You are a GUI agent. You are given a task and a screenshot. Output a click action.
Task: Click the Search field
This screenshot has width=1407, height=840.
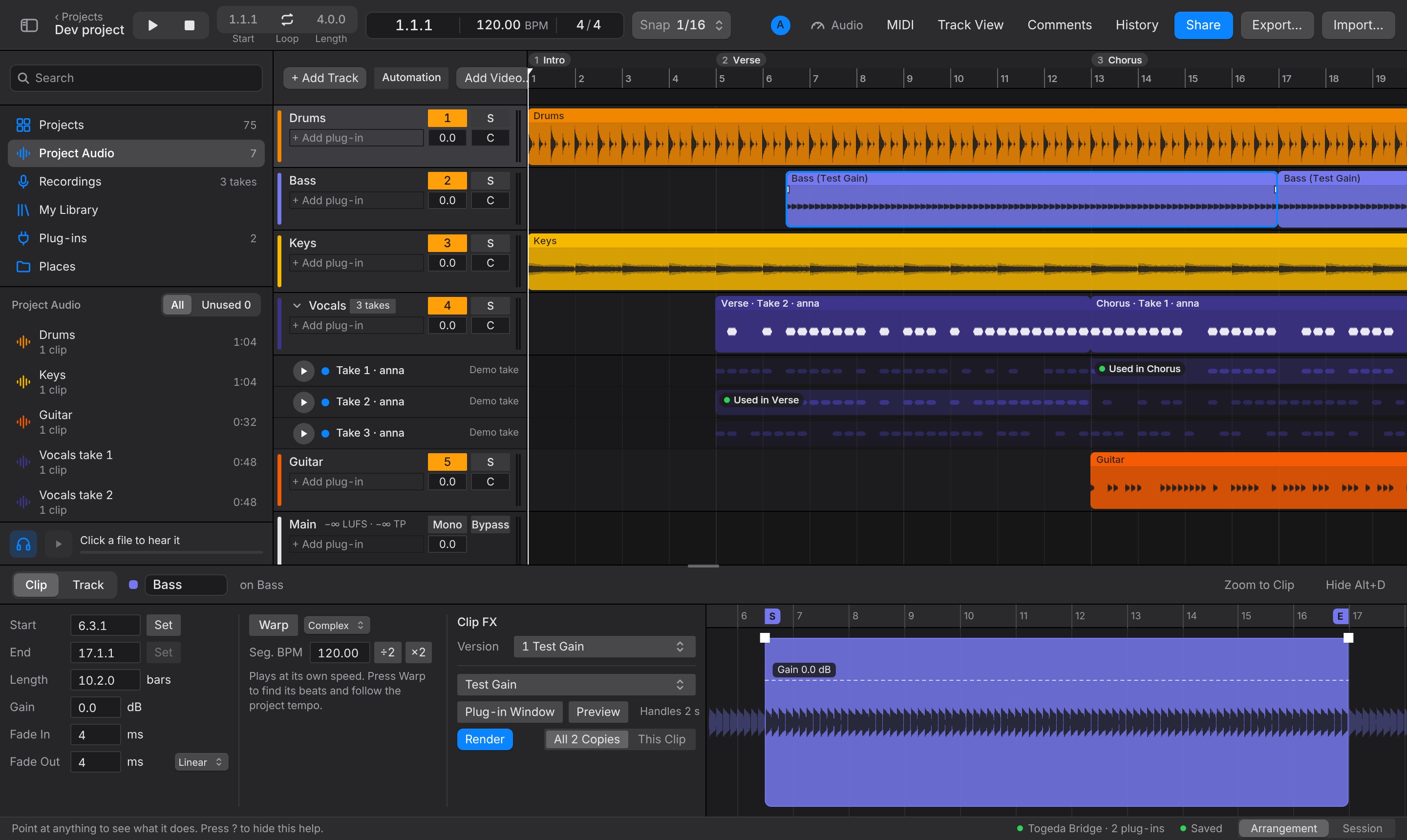136,78
